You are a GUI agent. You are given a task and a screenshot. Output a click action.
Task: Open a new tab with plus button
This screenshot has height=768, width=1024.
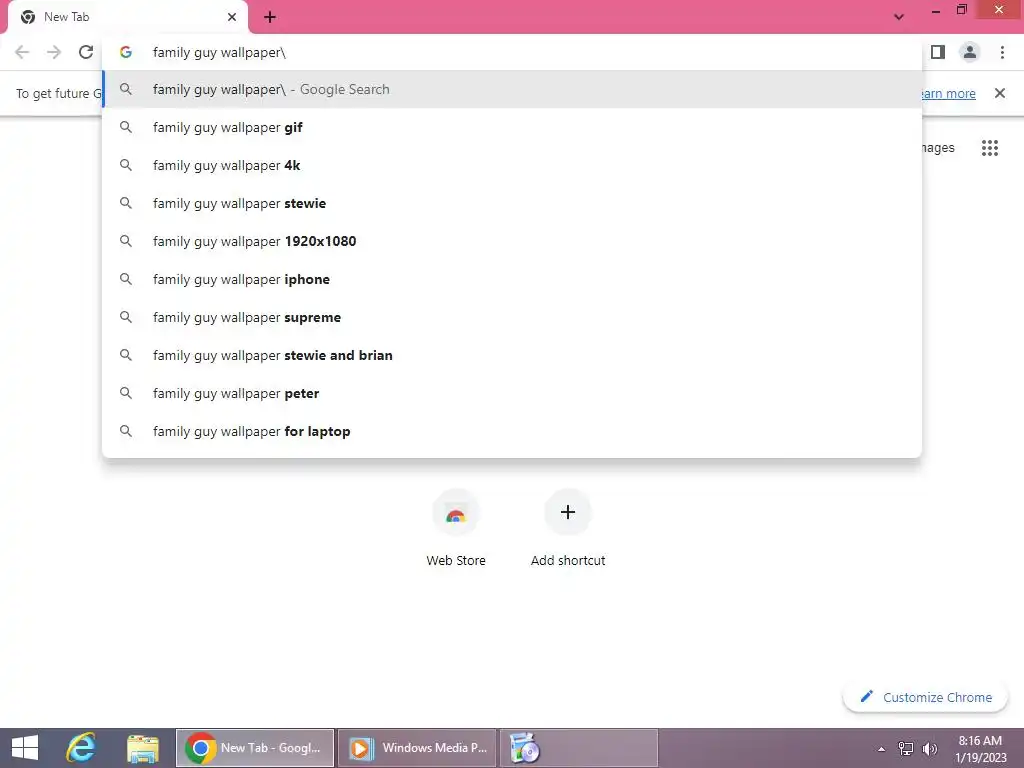coord(270,17)
